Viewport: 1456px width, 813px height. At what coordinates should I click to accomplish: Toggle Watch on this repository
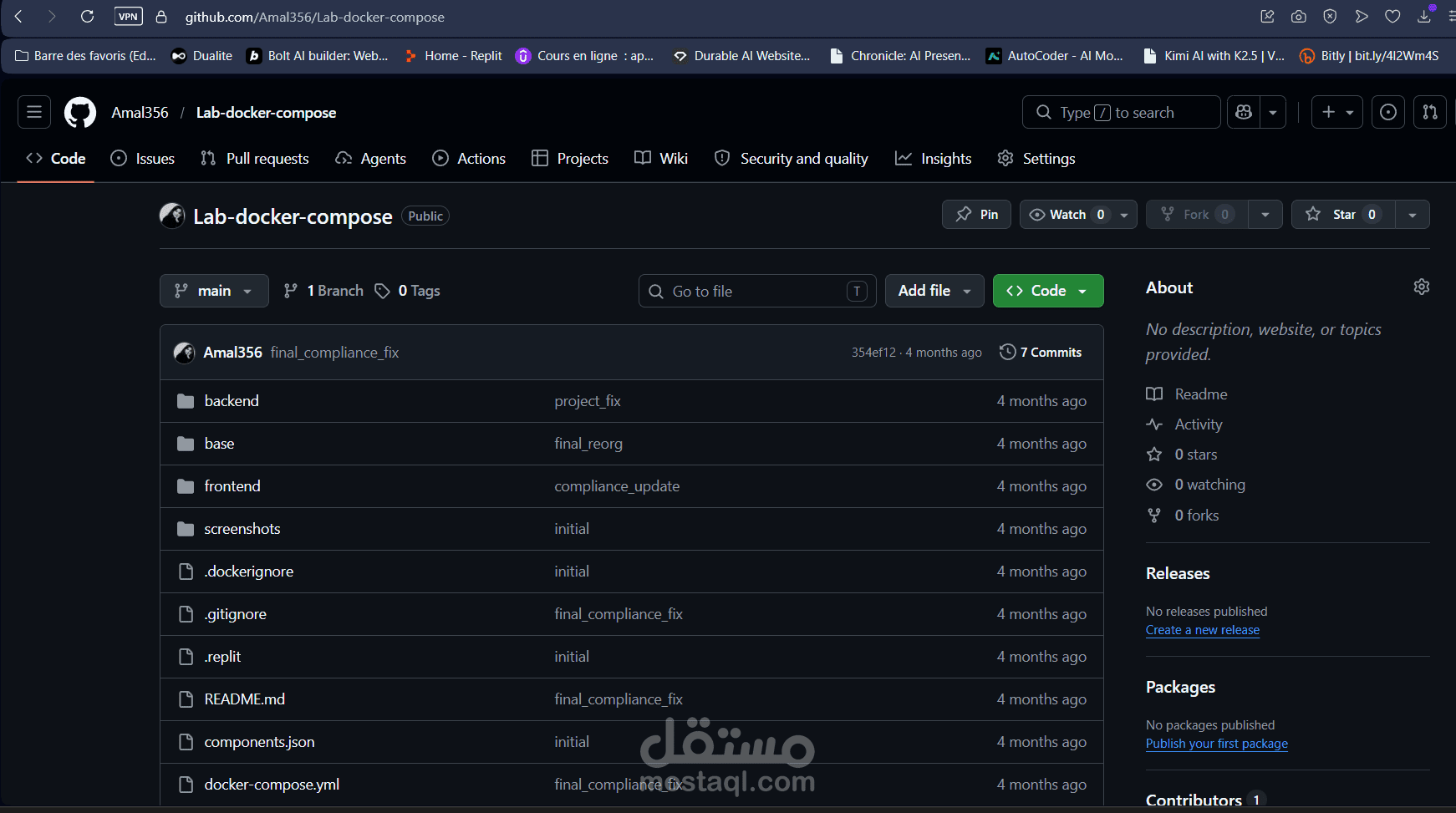1067,215
